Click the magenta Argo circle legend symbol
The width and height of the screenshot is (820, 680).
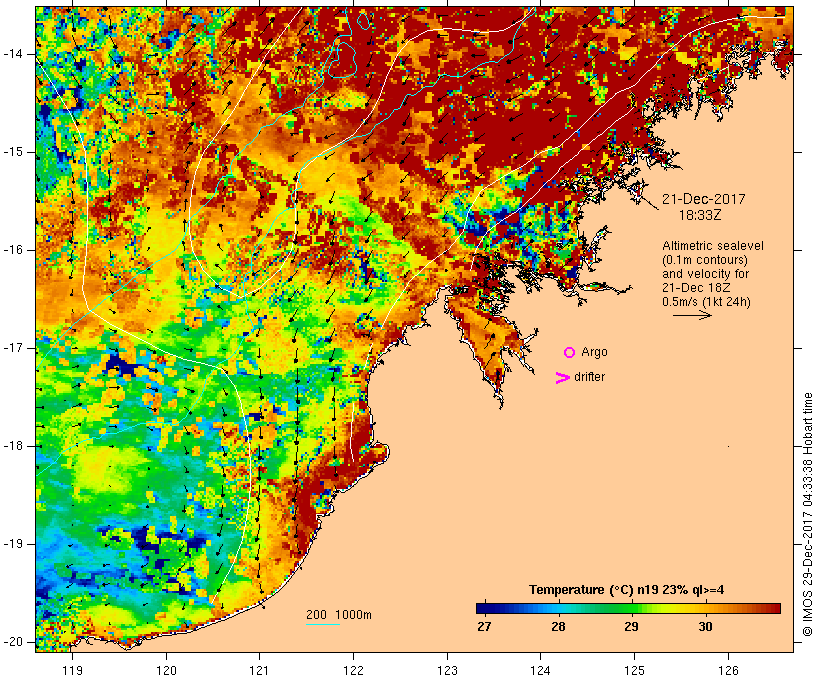coord(570,353)
